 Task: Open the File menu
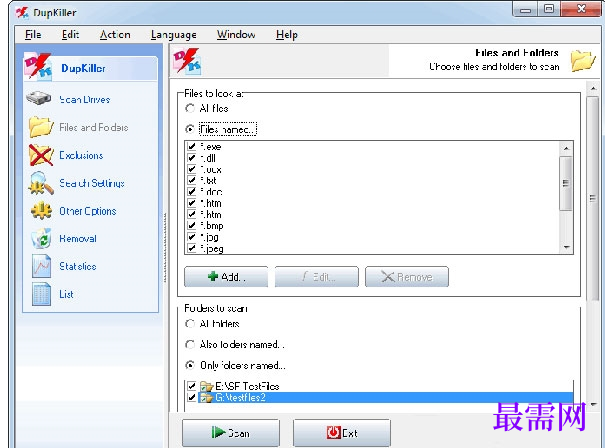pos(33,35)
